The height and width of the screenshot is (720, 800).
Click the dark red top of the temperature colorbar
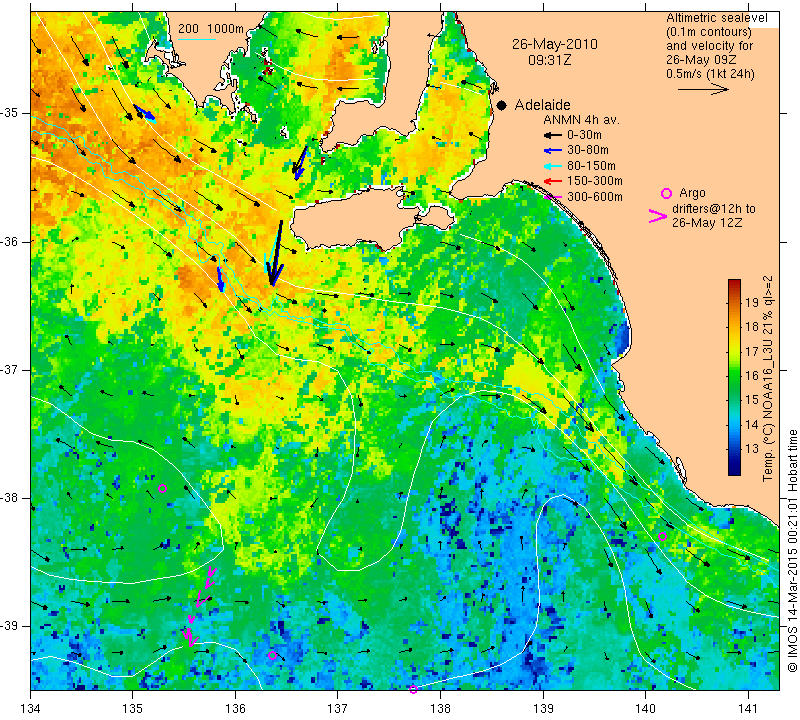click(734, 283)
